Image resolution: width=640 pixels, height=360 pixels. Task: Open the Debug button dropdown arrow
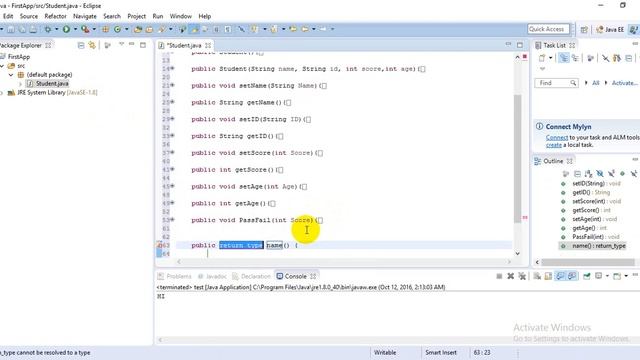coord(56,29)
